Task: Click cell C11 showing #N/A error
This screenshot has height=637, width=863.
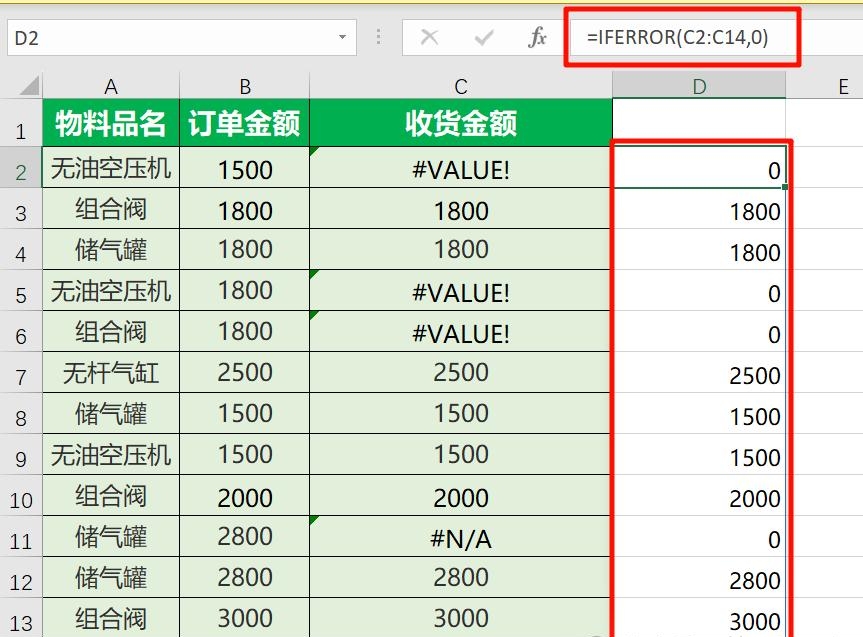Action: click(461, 536)
